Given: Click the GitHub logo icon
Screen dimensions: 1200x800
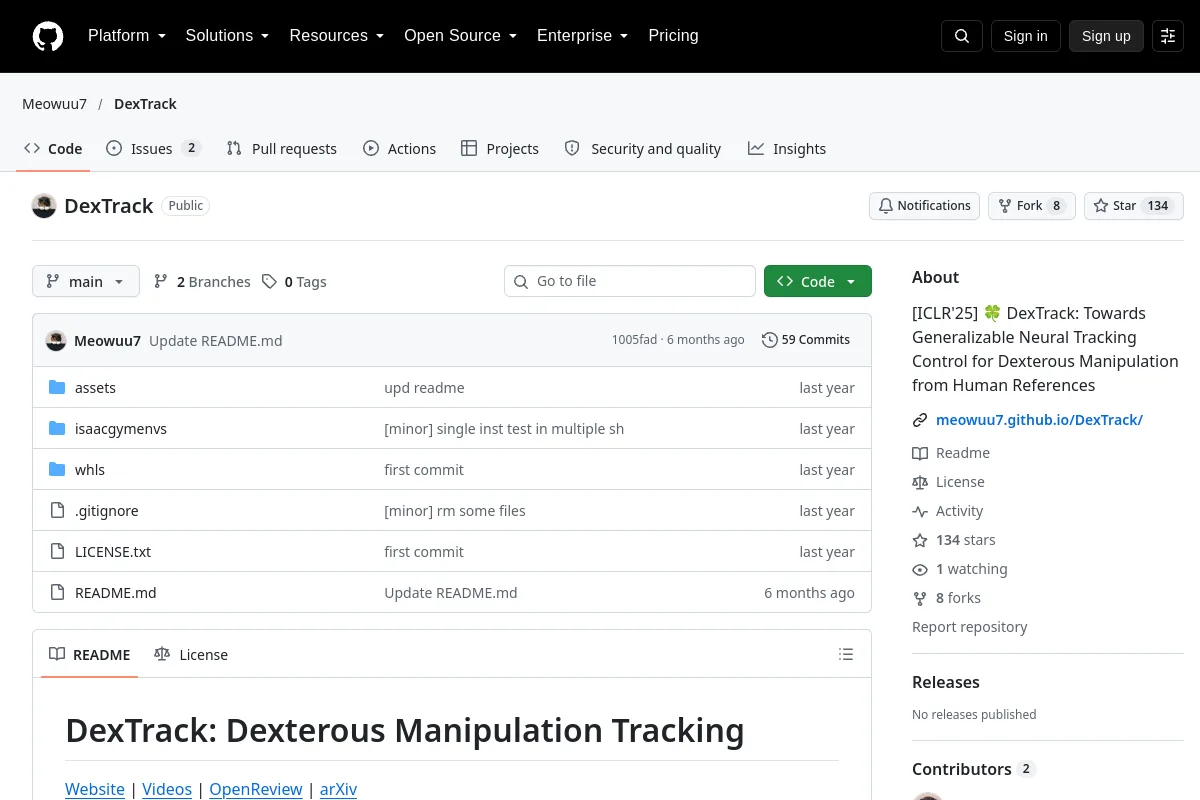Looking at the screenshot, I should coord(48,36).
